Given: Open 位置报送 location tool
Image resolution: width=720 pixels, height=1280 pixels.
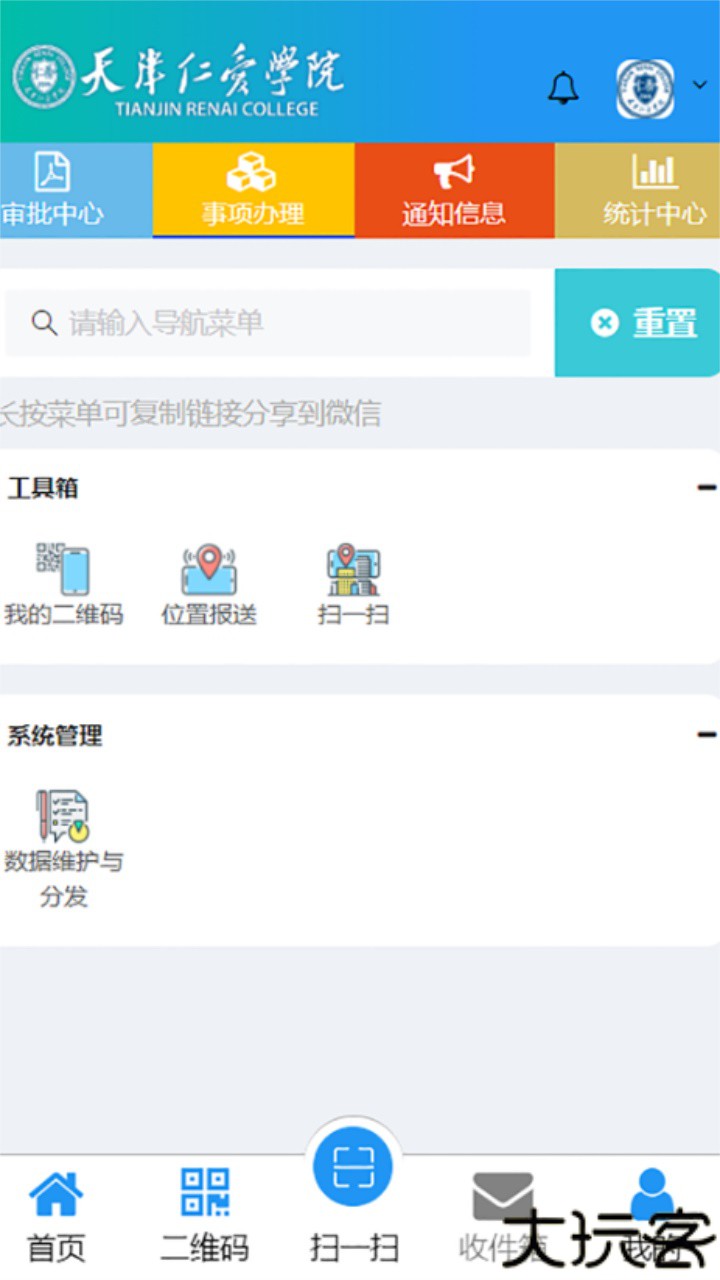Looking at the screenshot, I should 209,586.
